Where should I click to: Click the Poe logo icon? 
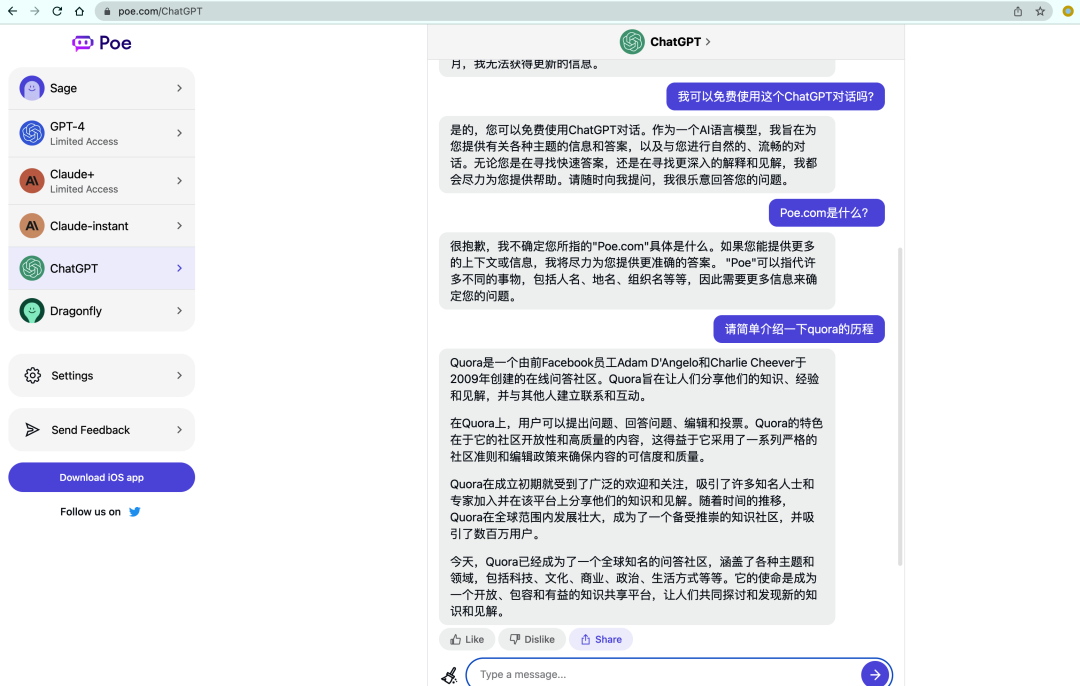click(82, 43)
